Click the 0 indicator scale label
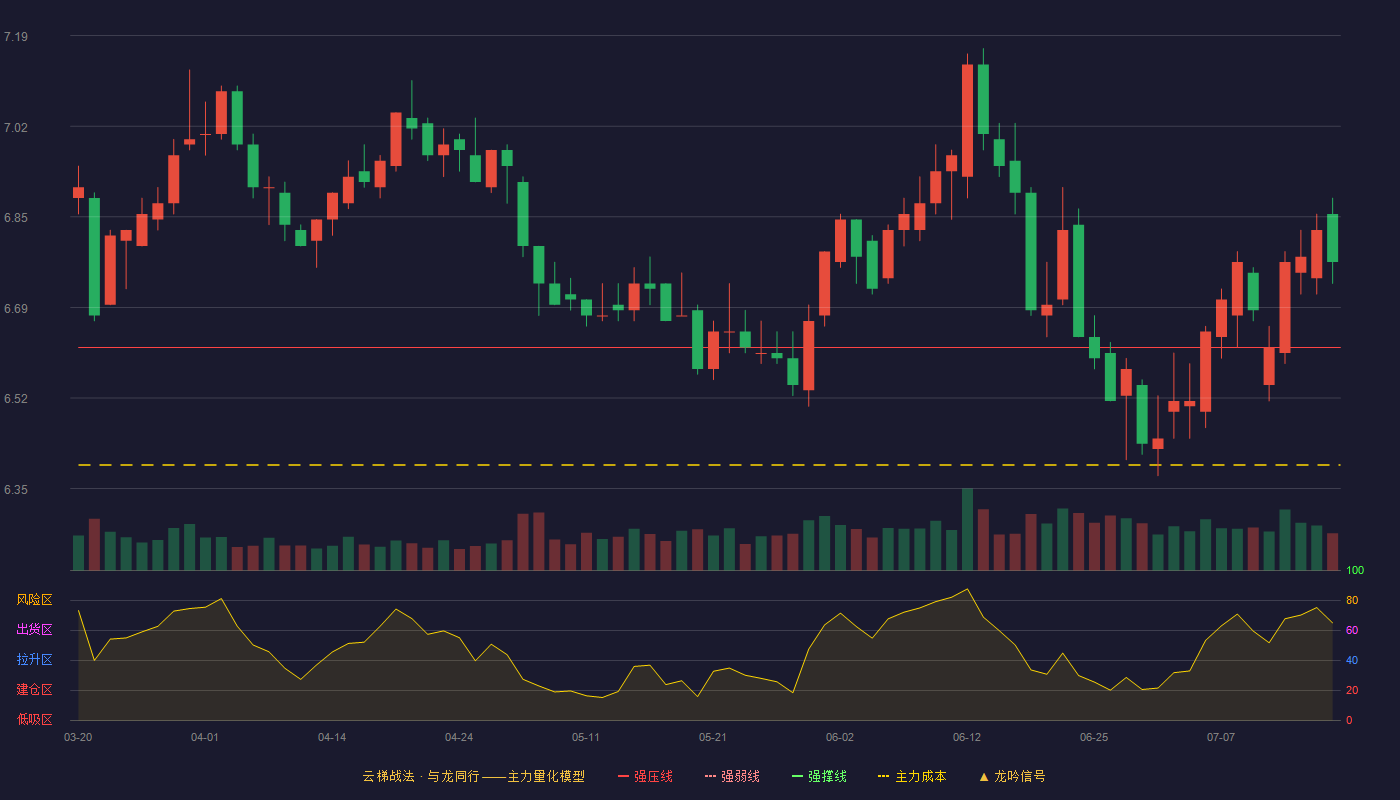 coord(1349,720)
